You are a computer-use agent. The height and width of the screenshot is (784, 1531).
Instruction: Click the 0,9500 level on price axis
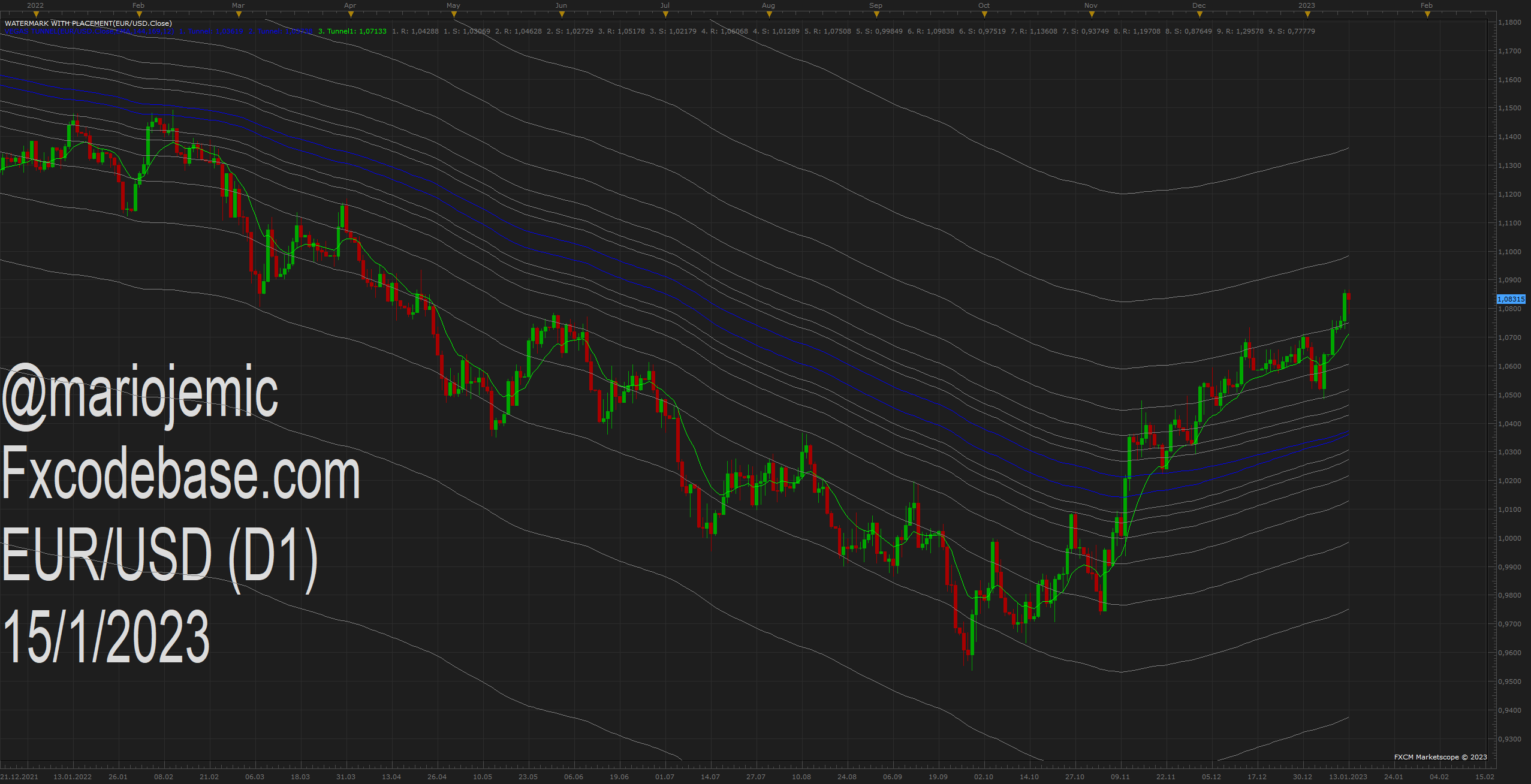click(x=1509, y=682)
